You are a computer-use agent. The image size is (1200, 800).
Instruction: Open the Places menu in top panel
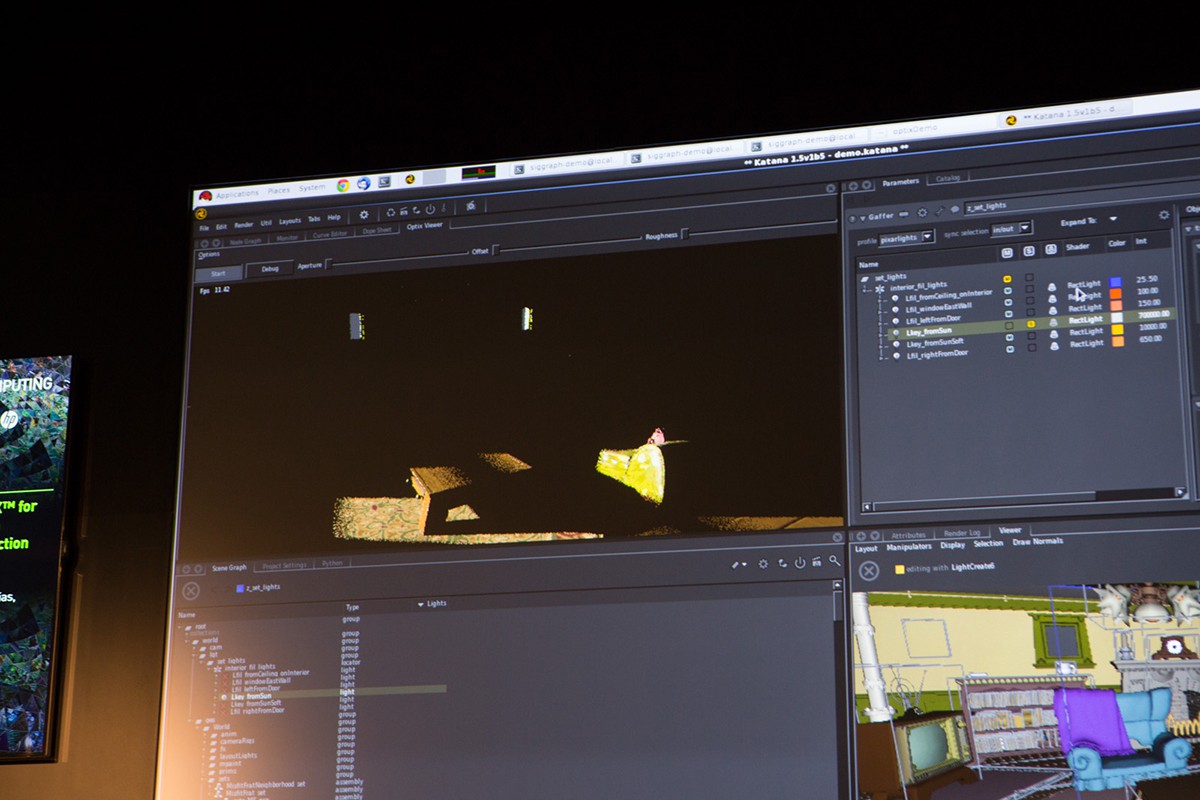click(x=278, y=190)
